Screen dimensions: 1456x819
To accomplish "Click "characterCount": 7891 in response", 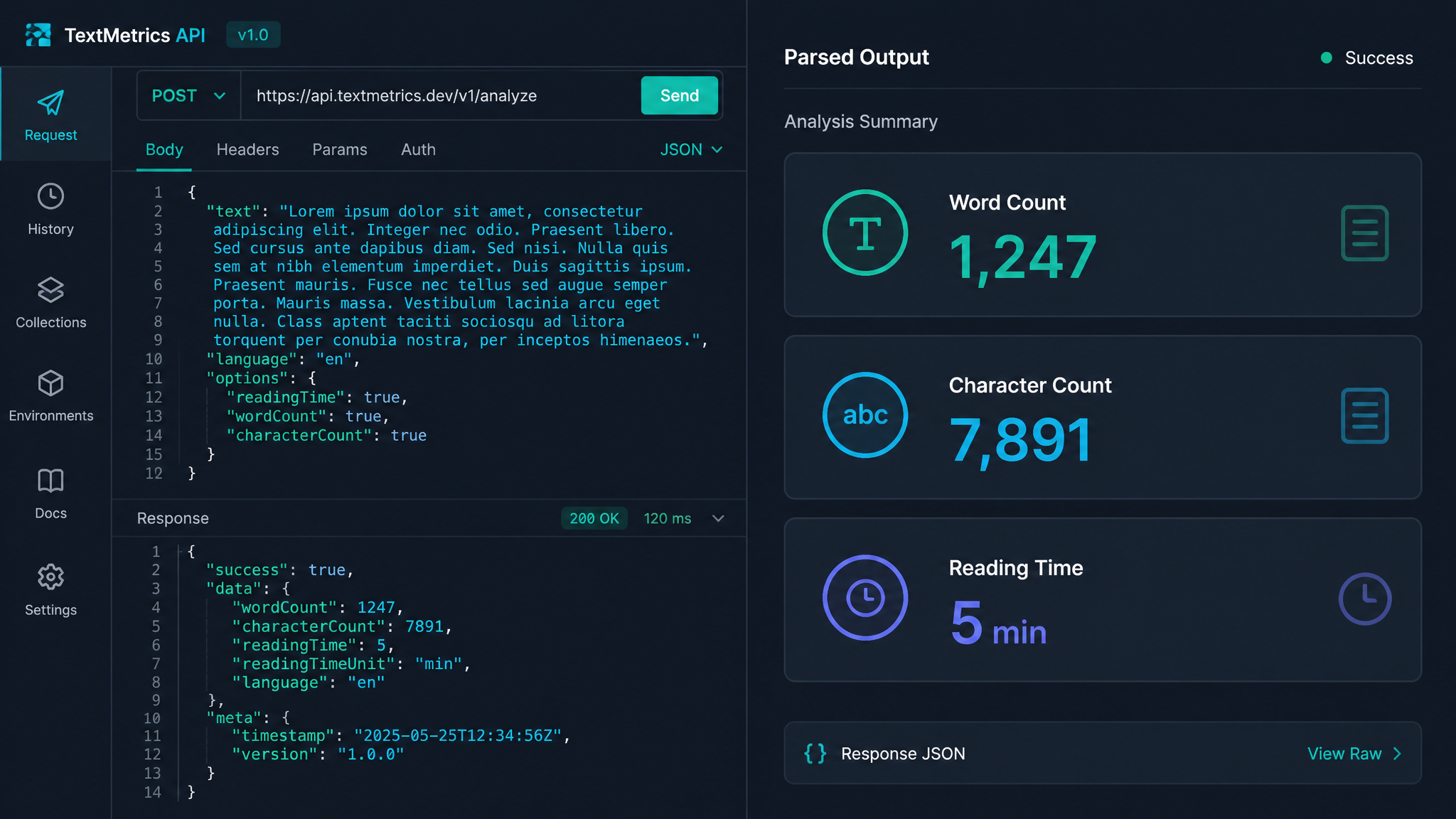I will (x=342, y=626).
